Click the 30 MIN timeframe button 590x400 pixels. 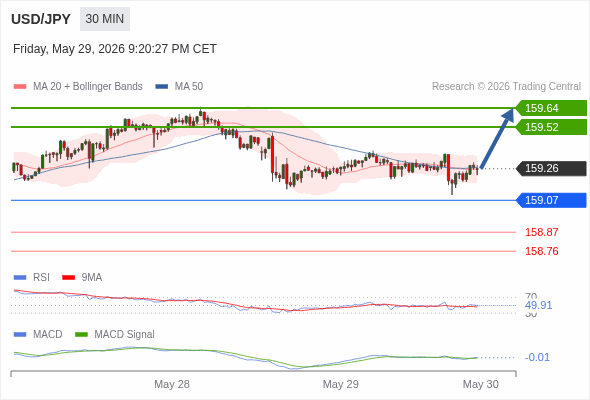click(x=105, y=19)
